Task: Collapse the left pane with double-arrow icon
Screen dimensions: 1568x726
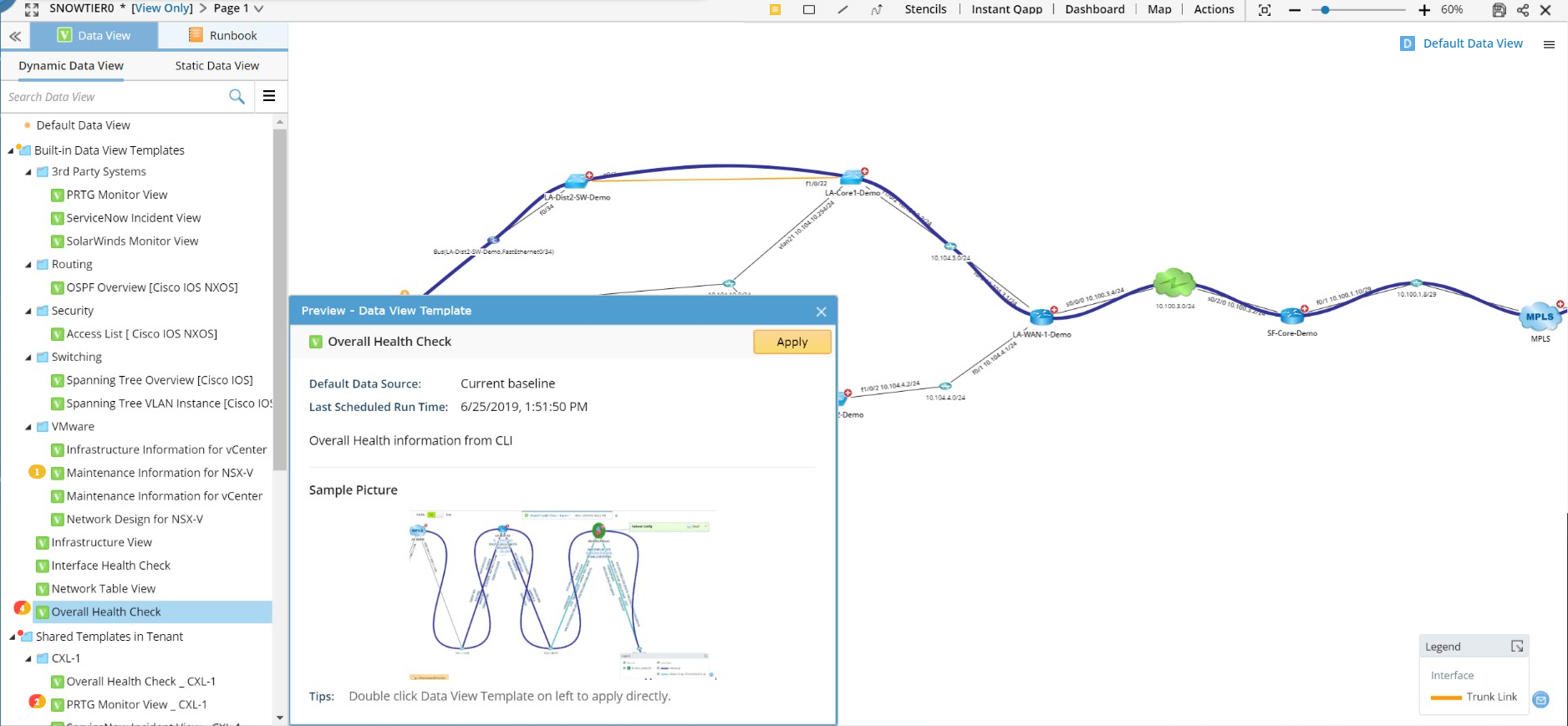Action: pos(15,36)
